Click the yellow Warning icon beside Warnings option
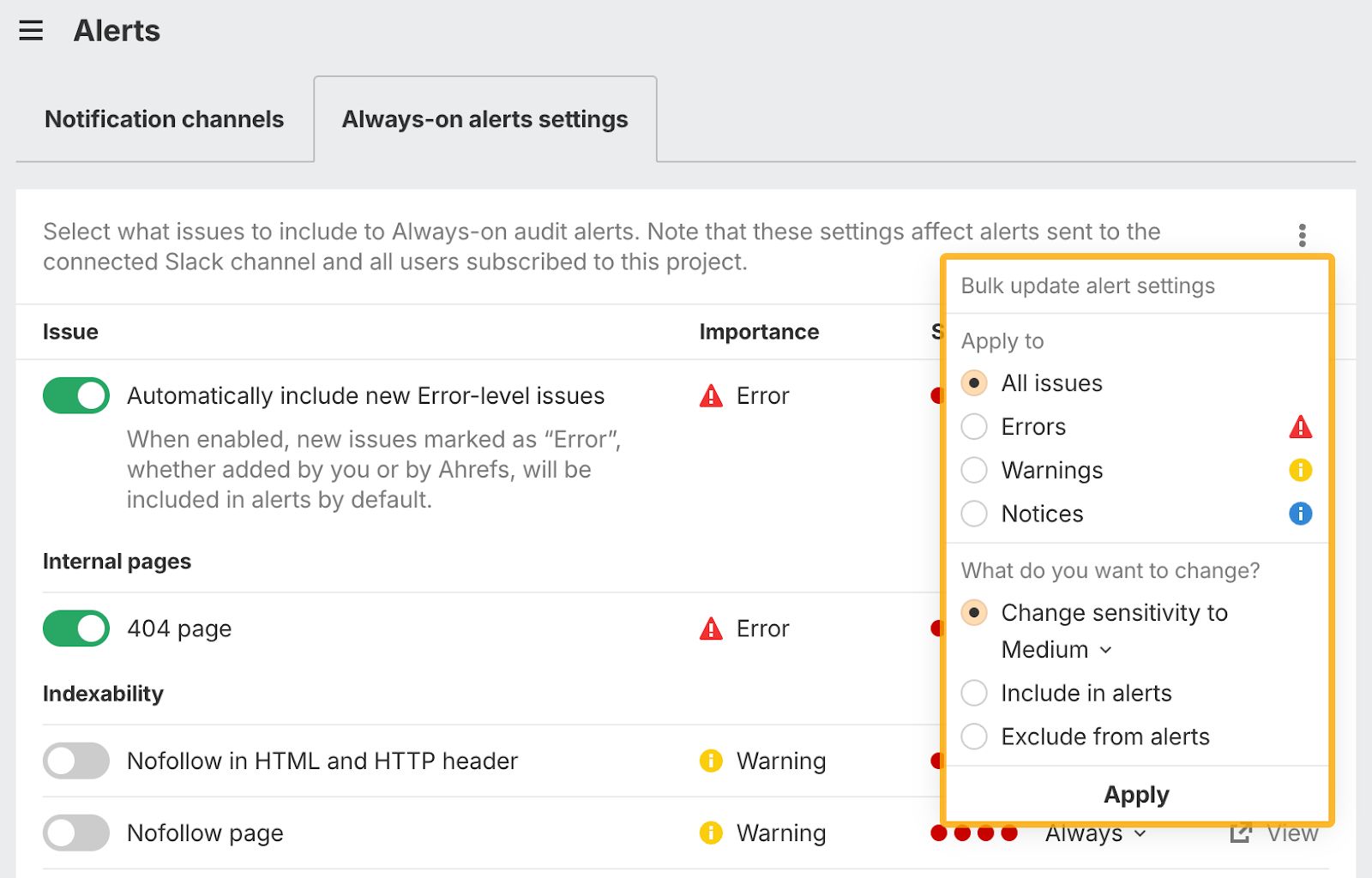Image resolution: width=1372 pixels, height=878 pixels. point(1300,470)
